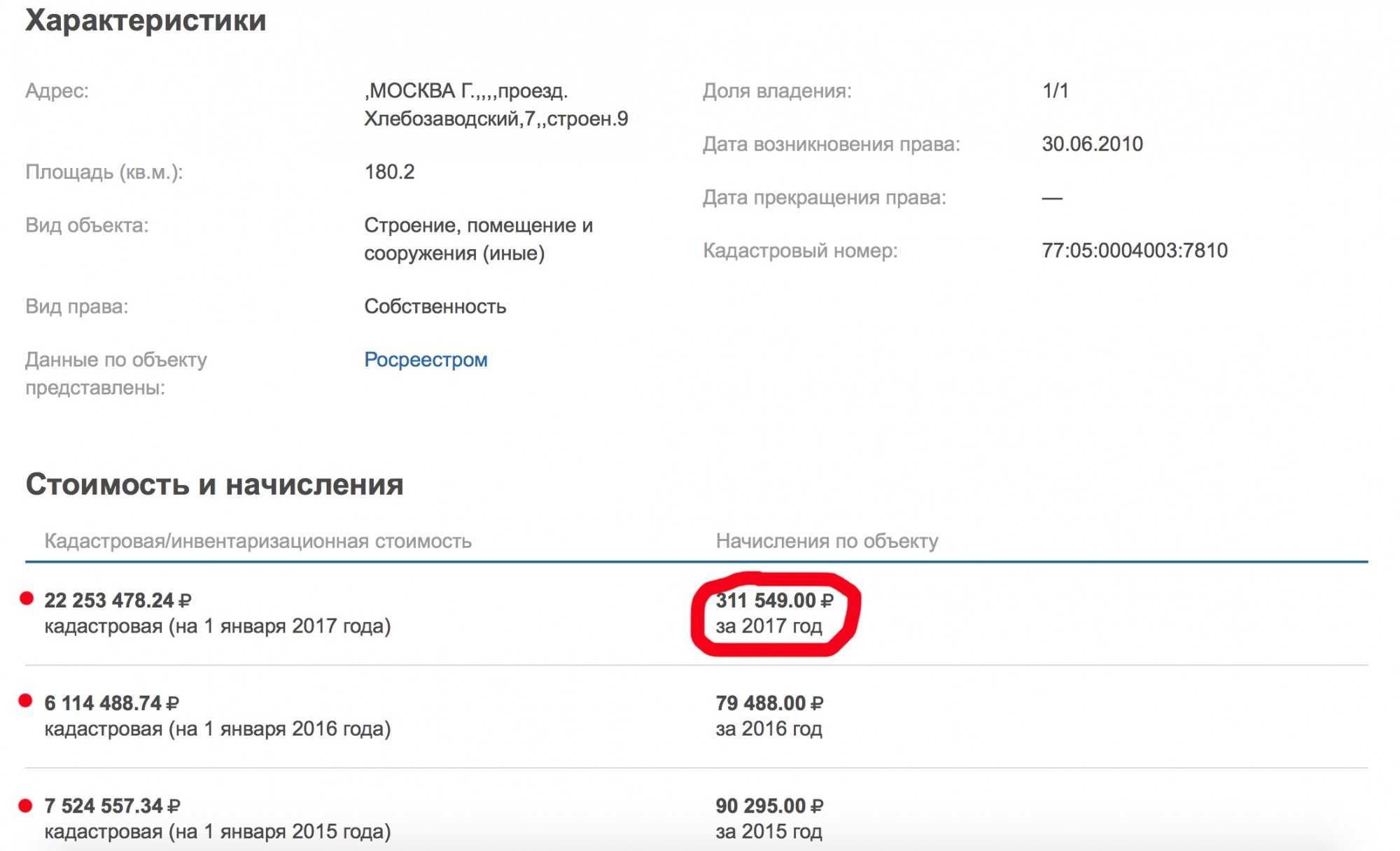The image size is (1400, 851).
Task: Click Кадастровая/инвентаризационная стоимость column header
Action: coord(258,541)
